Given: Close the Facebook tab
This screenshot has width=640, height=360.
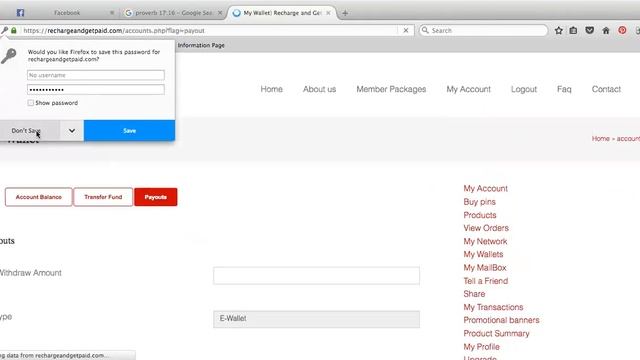Looking at the screenshot, I should point(112,13).
